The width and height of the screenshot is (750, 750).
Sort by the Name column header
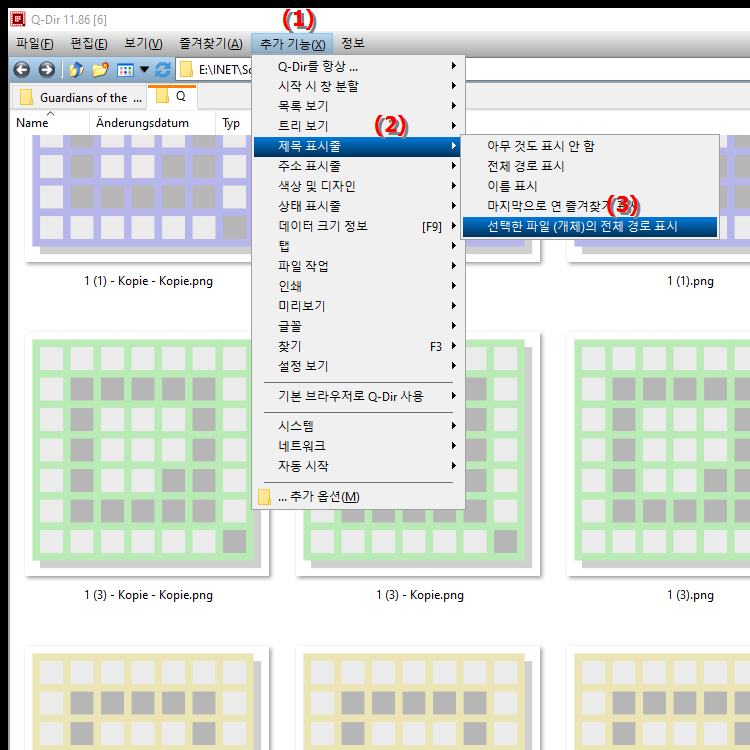tap(50, 123)
